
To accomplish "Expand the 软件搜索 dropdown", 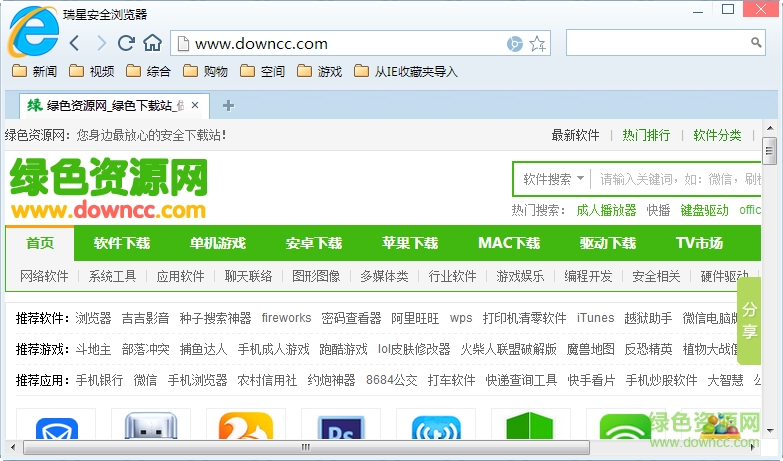I will click(x=553, y=179).
